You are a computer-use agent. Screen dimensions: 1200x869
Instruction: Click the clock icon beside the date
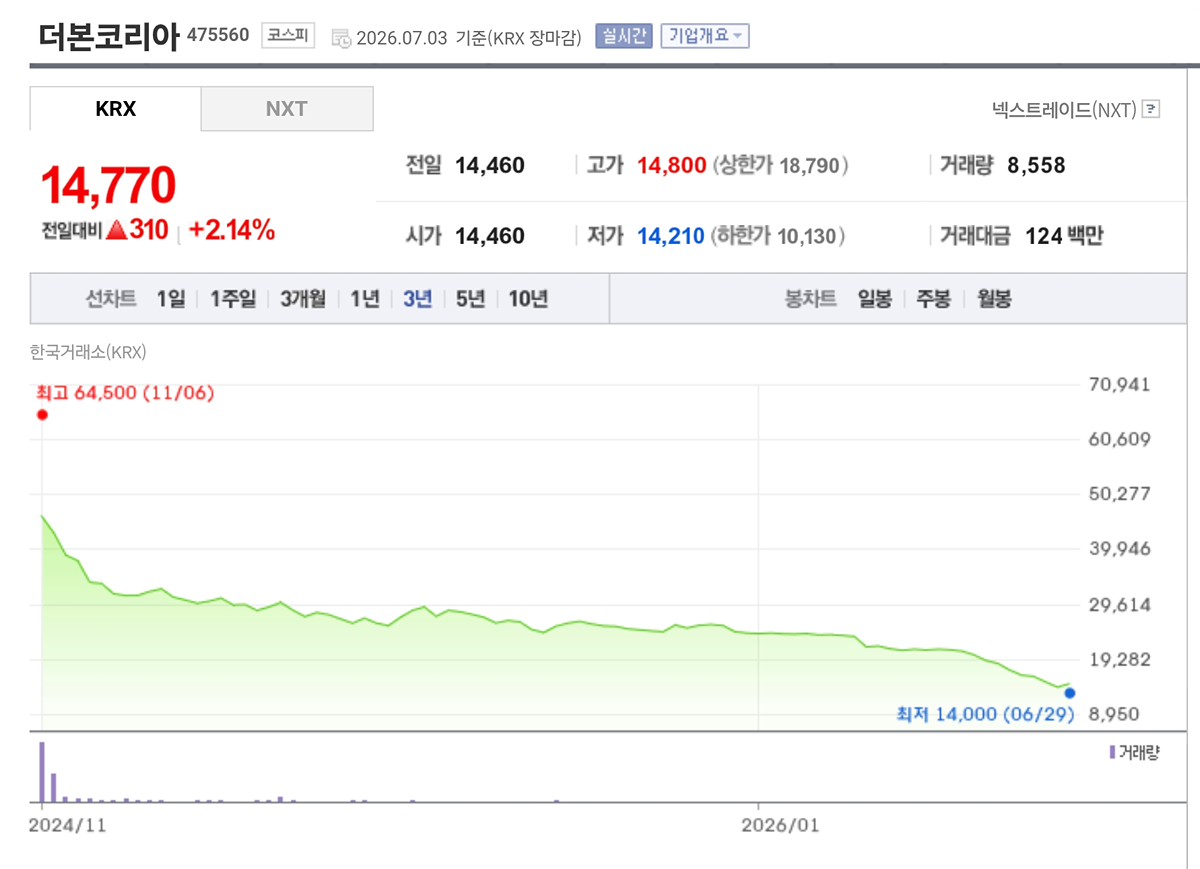pyautogui.click(x=341, y=38)
